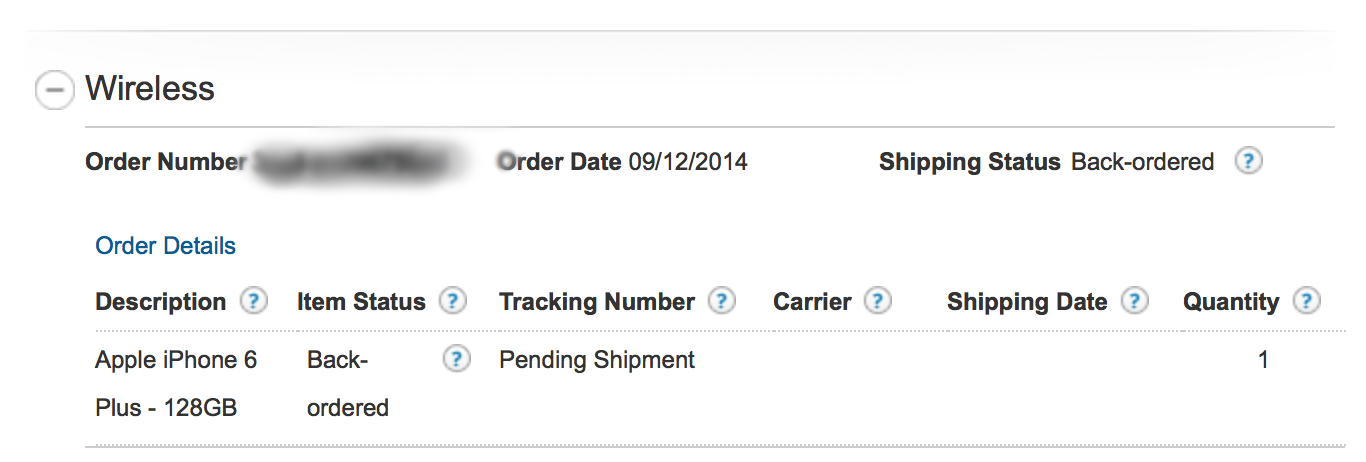Click the Description column help icon
The image size is (1366, 462).
coord(254,301)
